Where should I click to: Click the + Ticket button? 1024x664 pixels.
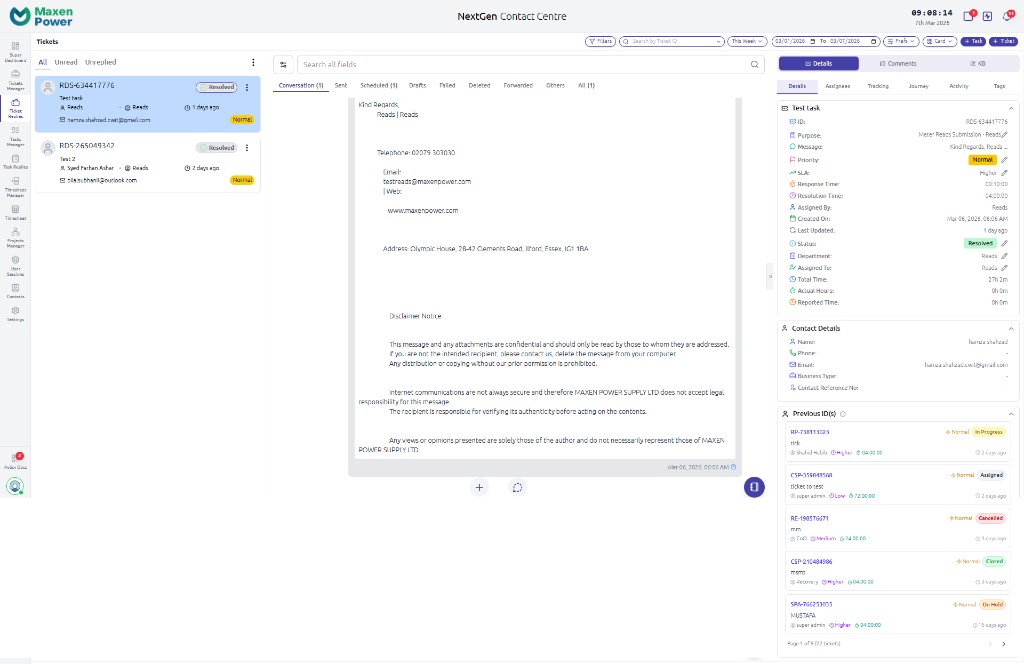click(x=1003, y=41)
